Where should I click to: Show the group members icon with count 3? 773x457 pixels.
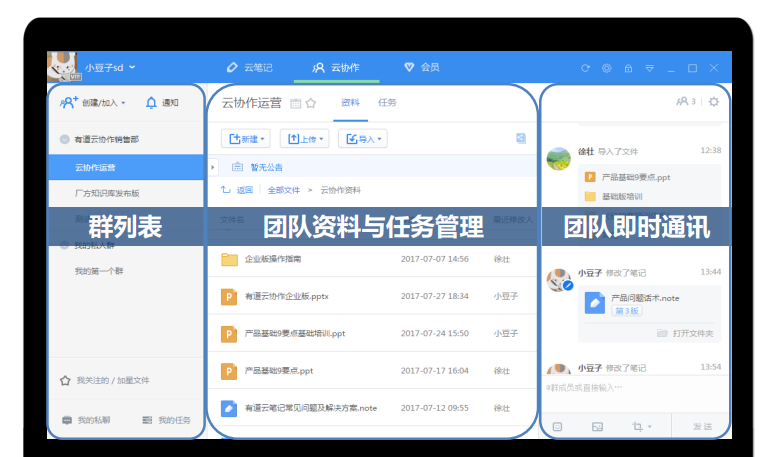click(686, 102)
